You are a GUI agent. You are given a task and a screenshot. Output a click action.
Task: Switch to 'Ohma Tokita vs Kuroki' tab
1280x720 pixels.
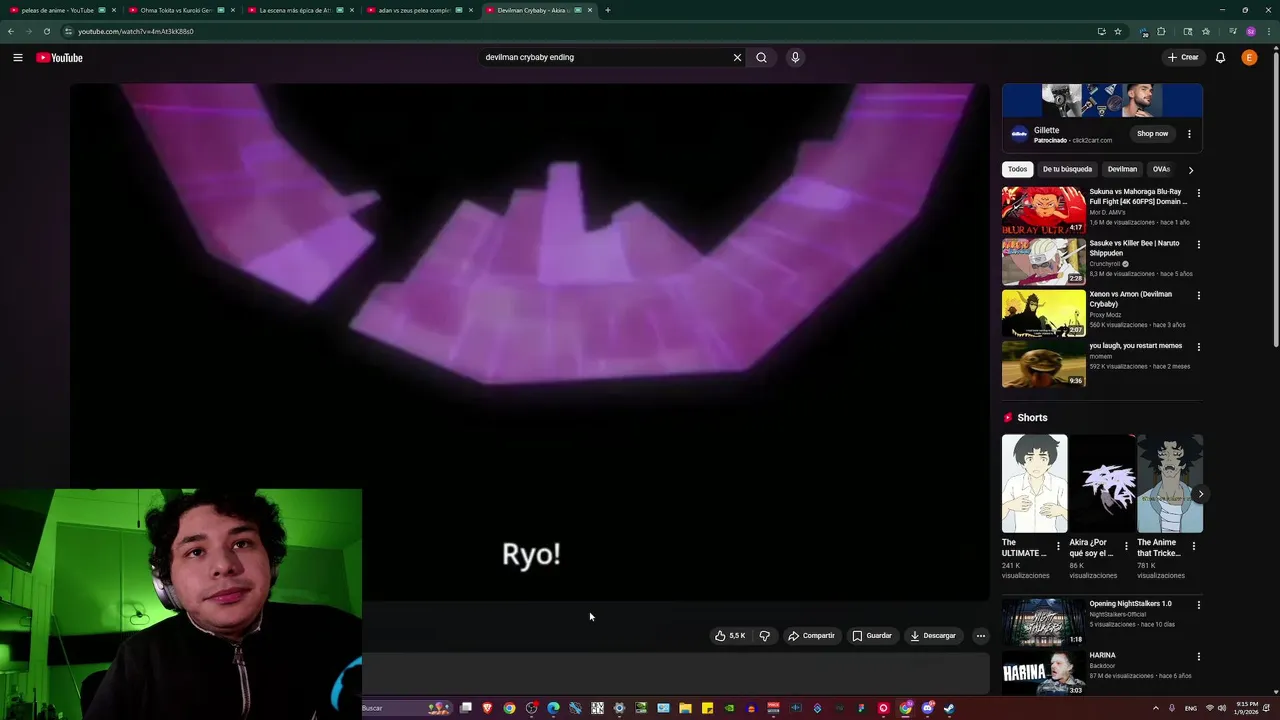pyautogui.click(x=181, y=10)
